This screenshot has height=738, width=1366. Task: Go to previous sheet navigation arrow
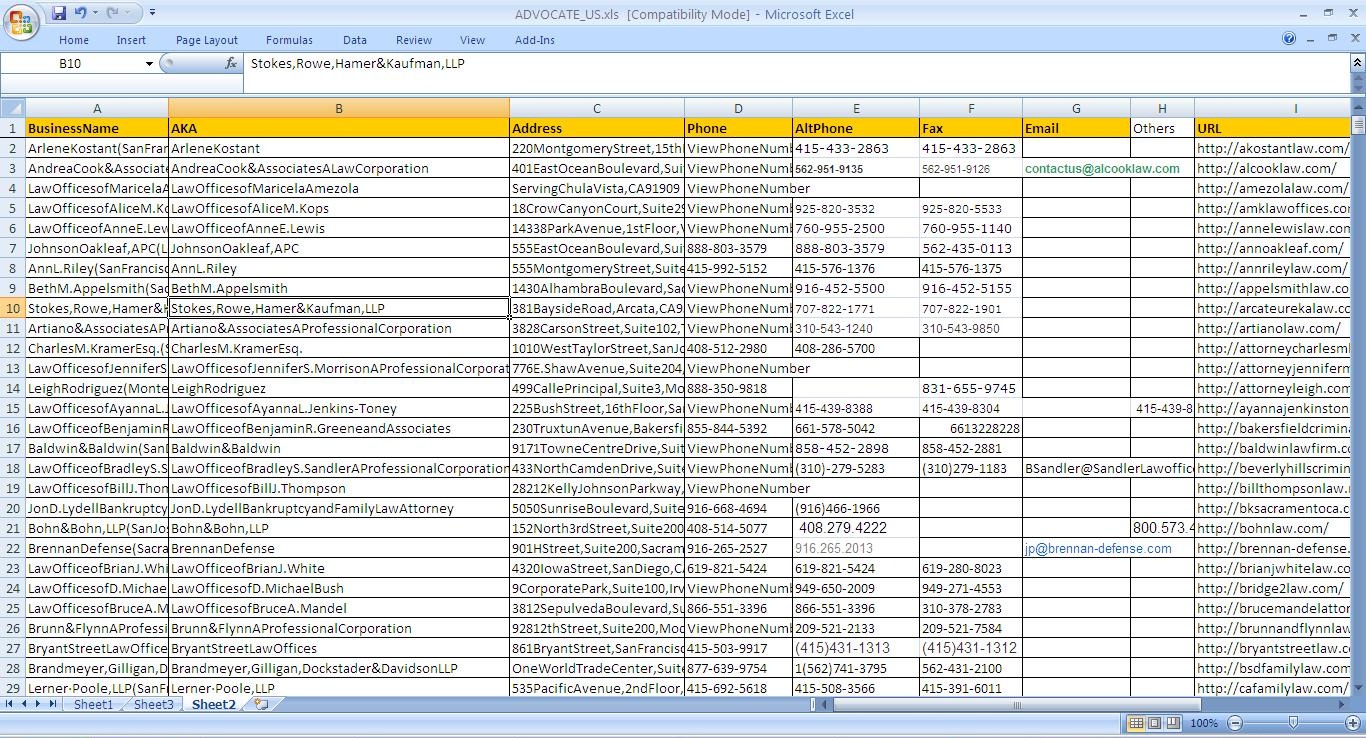click(x=25, y=705)
